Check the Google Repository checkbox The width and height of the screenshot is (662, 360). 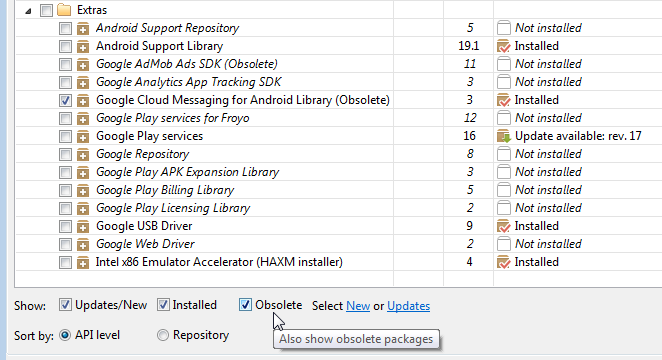[x=65, y=154]
